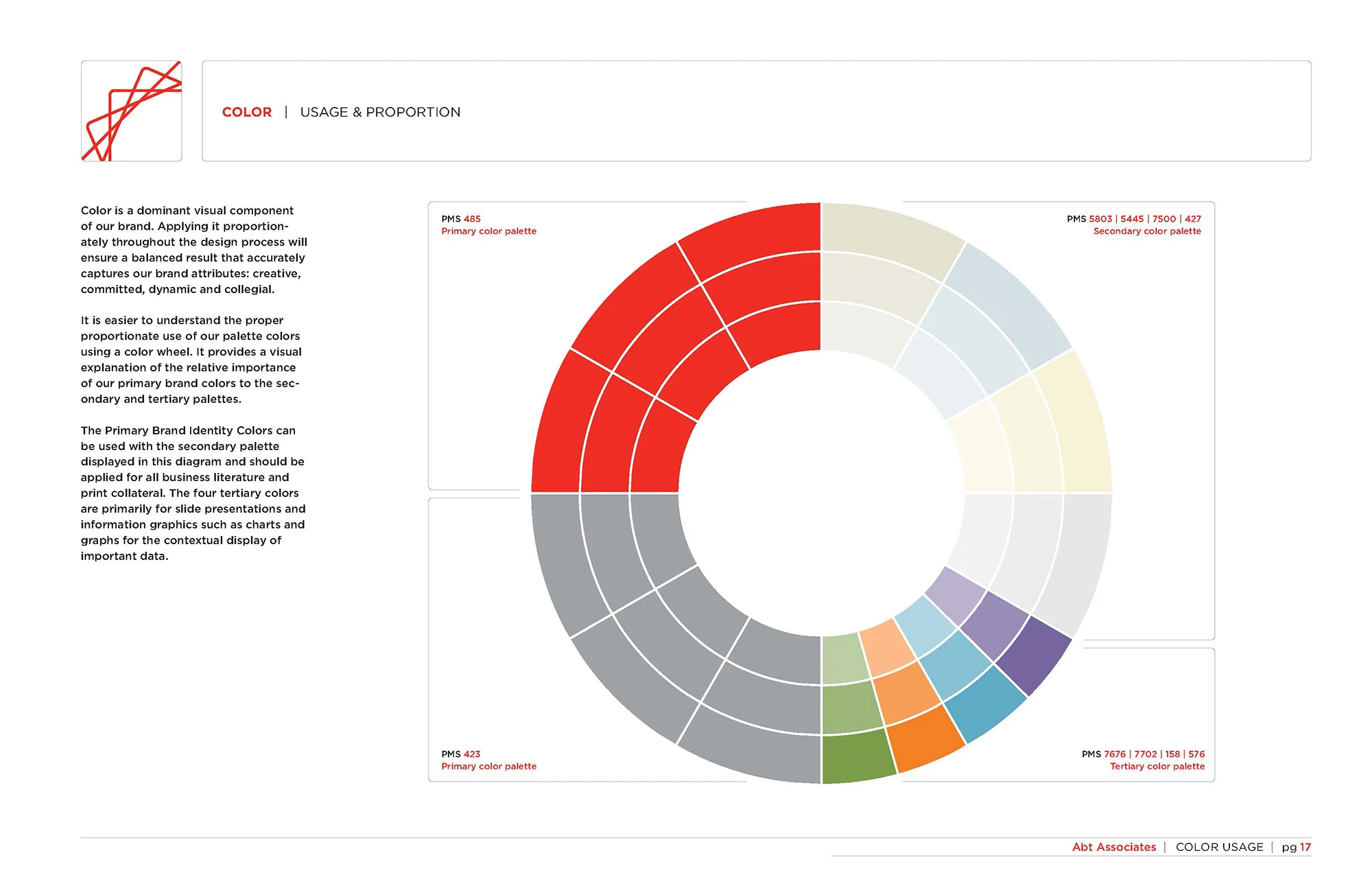Screen dimensions: 1372x888
Task: Click the COLOR heading label
Action: pyautogui.click(x=247, y=112)
